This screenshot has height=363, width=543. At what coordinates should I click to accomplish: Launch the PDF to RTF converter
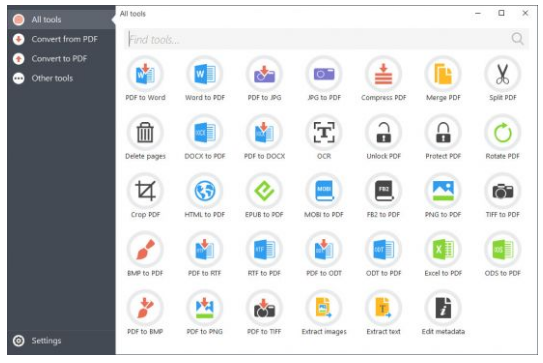[x=205, y=249]
